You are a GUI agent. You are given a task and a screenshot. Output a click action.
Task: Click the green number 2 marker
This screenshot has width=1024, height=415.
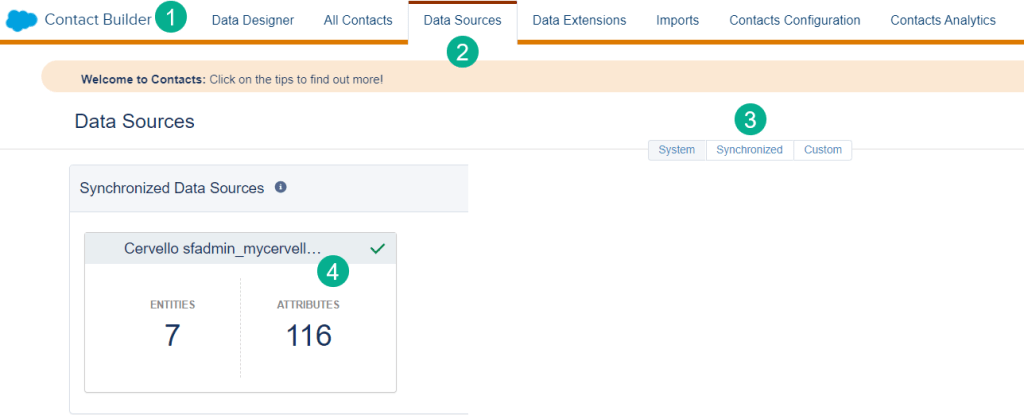[462, 52]
